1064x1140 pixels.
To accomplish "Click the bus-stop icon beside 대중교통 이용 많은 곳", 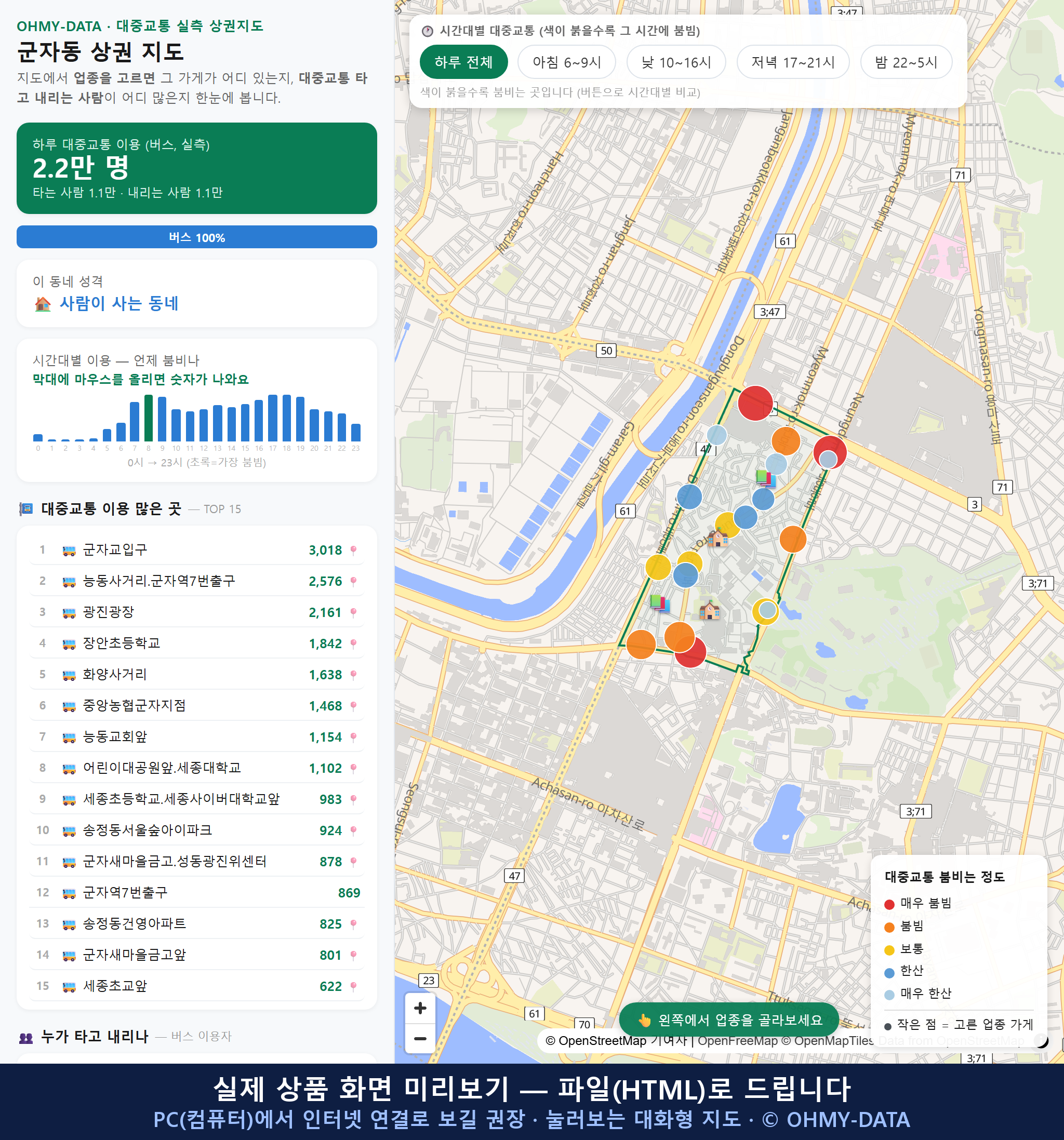I will (x=26, y=508).
